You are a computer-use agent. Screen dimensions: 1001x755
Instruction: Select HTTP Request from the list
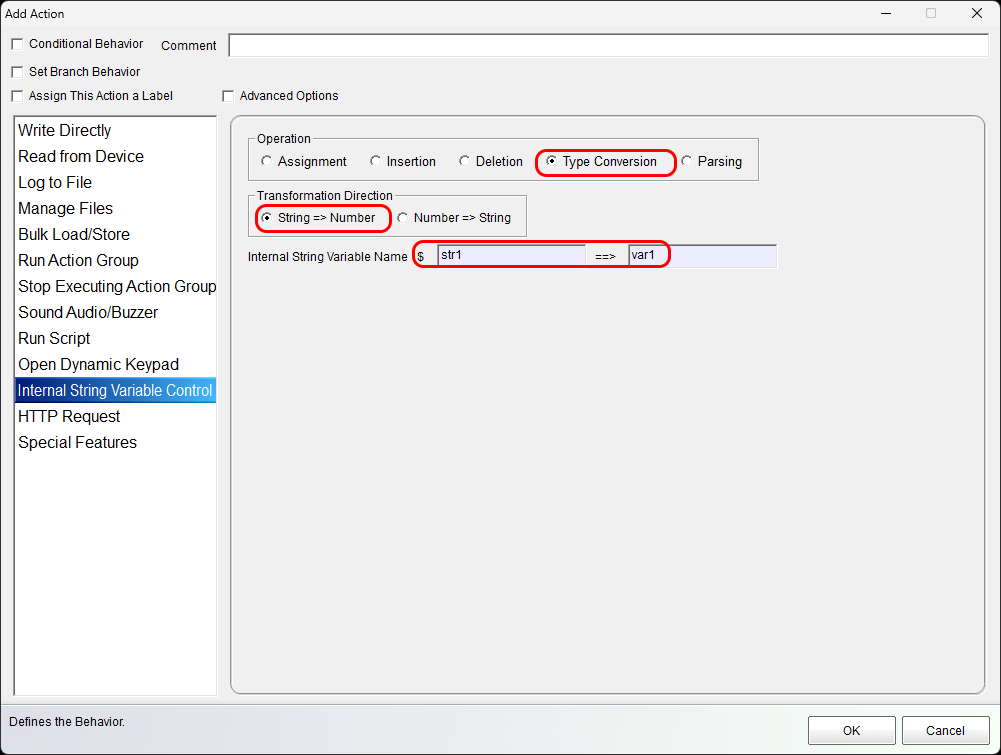pyautogui.click(x=69, y=416)
